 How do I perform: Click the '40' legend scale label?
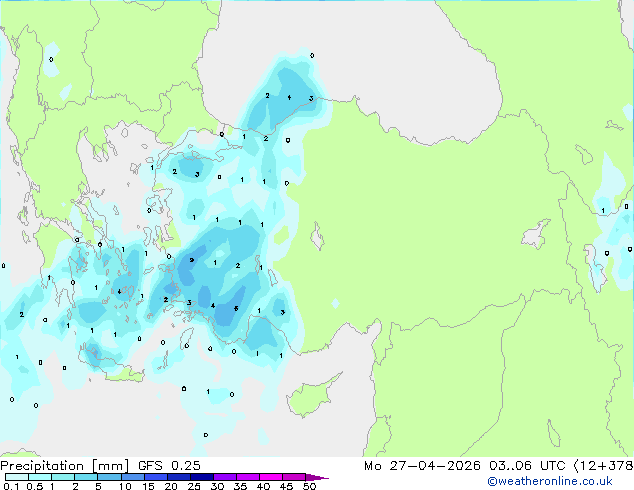click(x=263, y=486)
